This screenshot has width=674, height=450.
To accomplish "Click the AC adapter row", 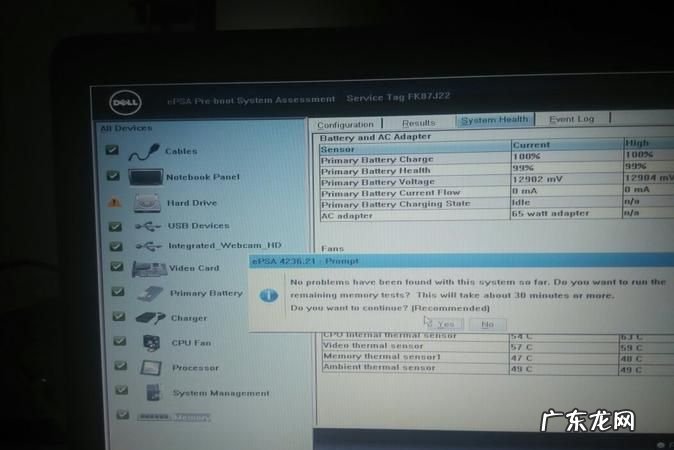I will pos(497,214).
